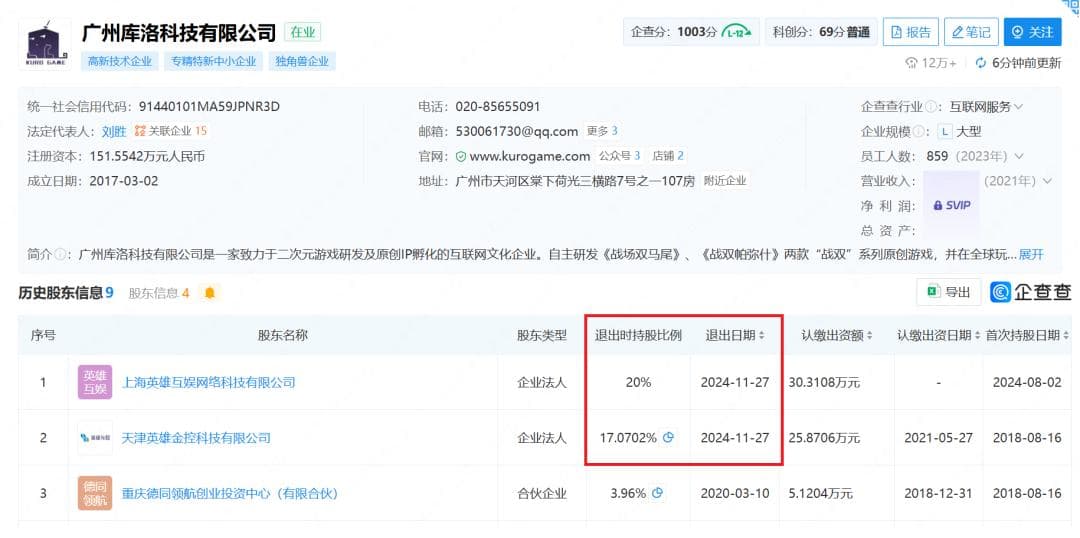The image size is (1080, 538).
Task: Expand the company description with 展开
Action: click(x=1031, y=254)
